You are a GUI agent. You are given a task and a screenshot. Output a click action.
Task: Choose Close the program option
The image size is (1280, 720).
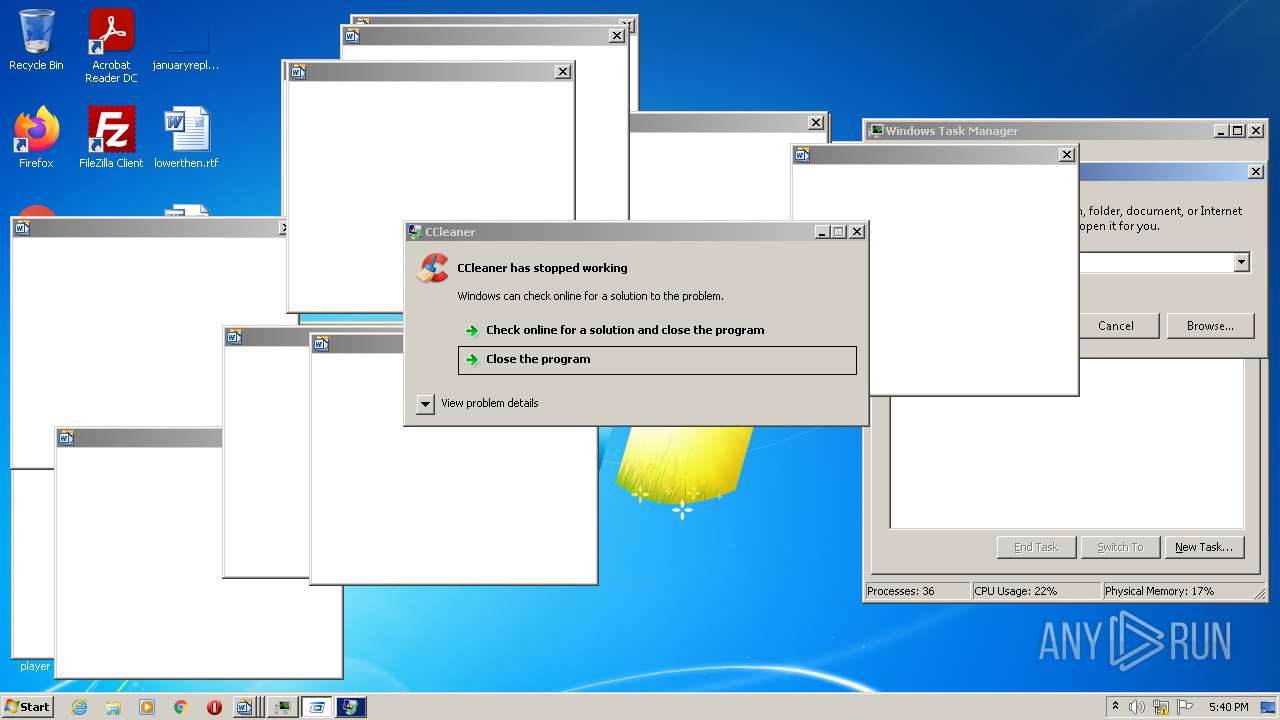tap(657, 360)
